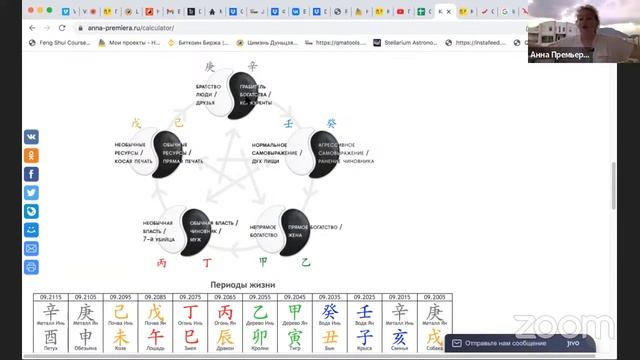Open the https://instafeed bookmark
The height and width of the screenshot is (360, 640).
pos(476,42)
